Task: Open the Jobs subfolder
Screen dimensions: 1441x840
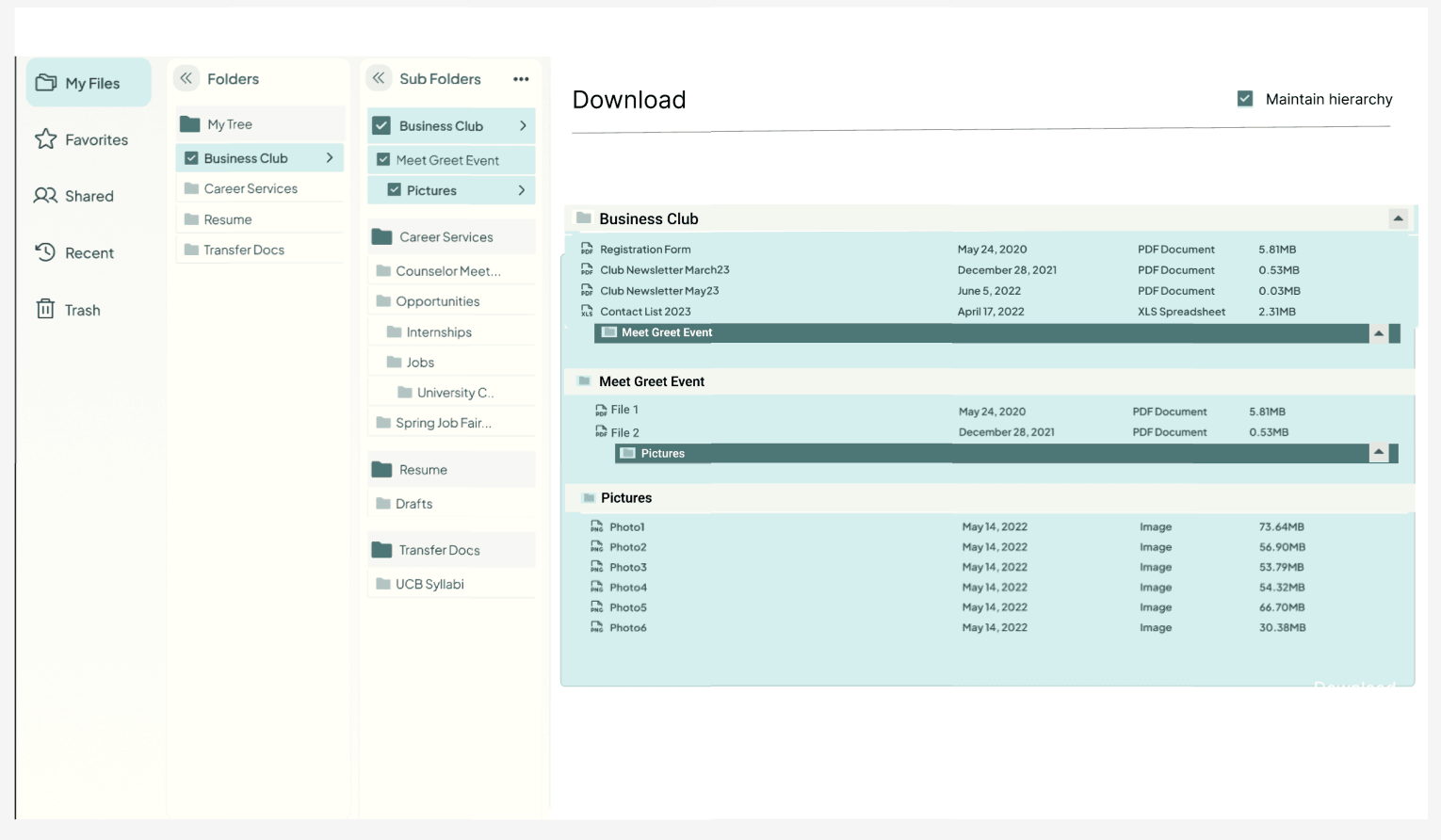Action: click(x=451, y=363)
